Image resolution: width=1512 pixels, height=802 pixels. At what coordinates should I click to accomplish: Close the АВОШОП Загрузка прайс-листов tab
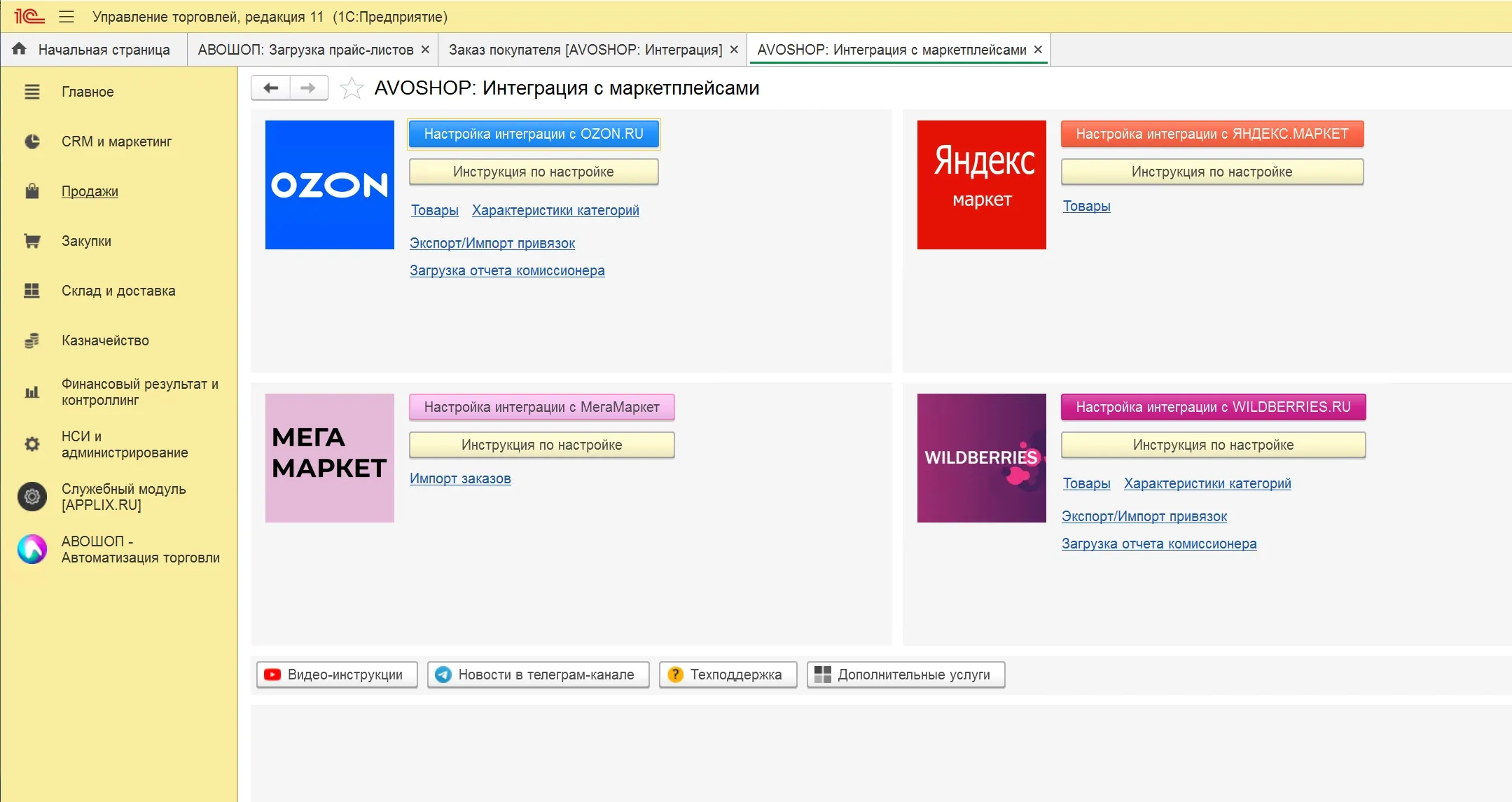425,50
